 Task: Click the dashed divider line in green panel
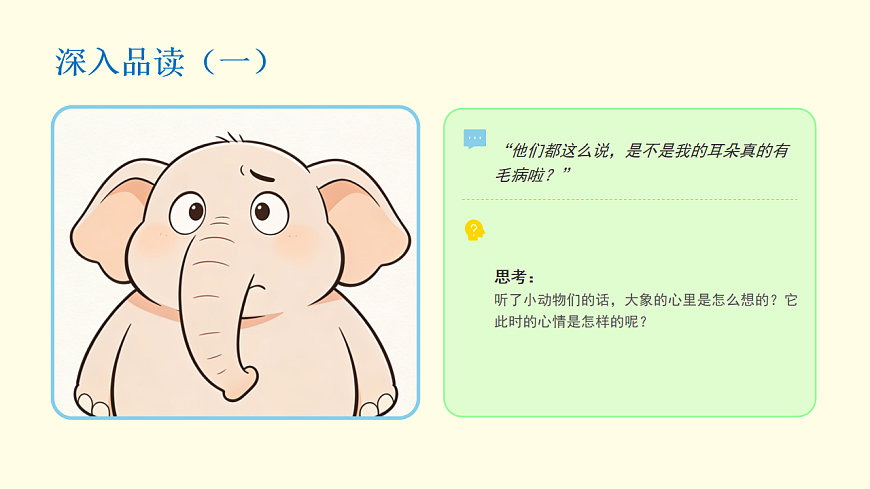tap(630, 199)
